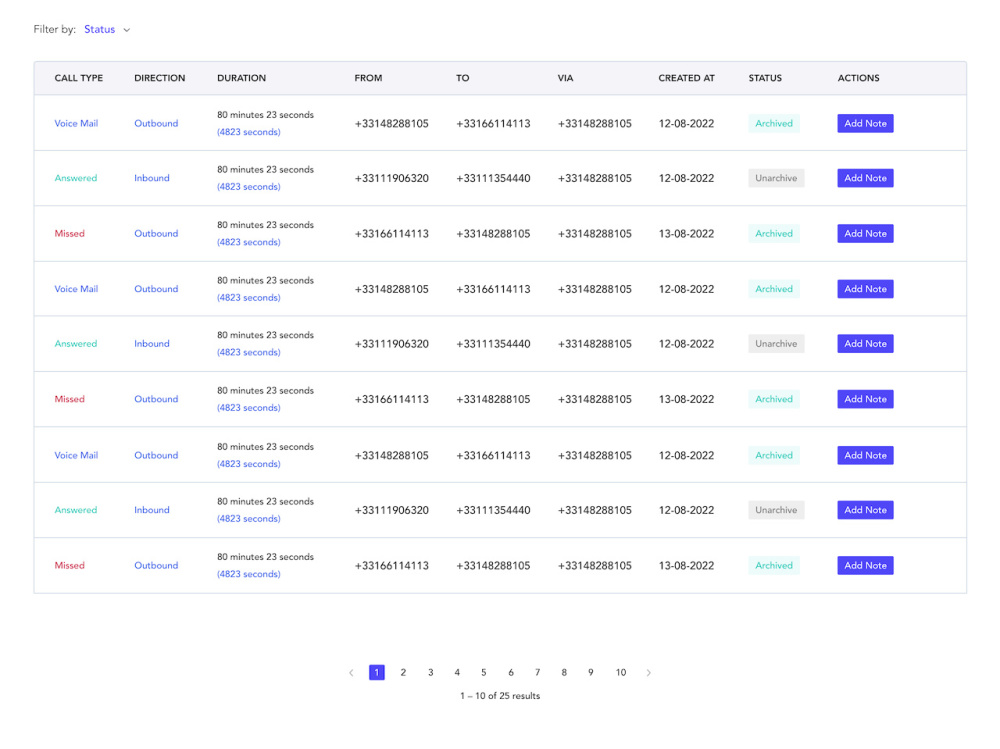
Task: Select page 1 in the pagination
Action: [377, 672]
